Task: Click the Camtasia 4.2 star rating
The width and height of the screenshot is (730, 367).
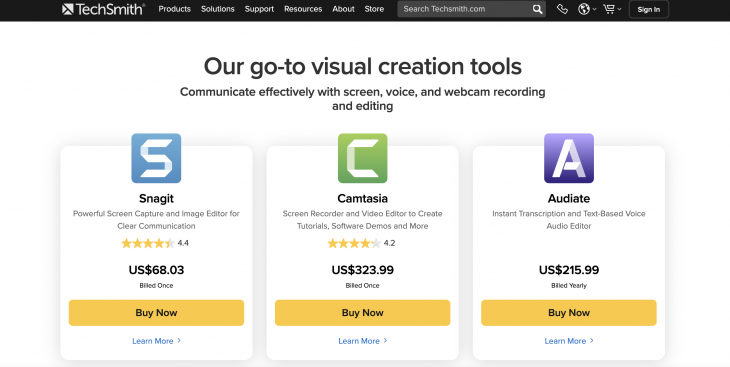Action: point(361,243)
